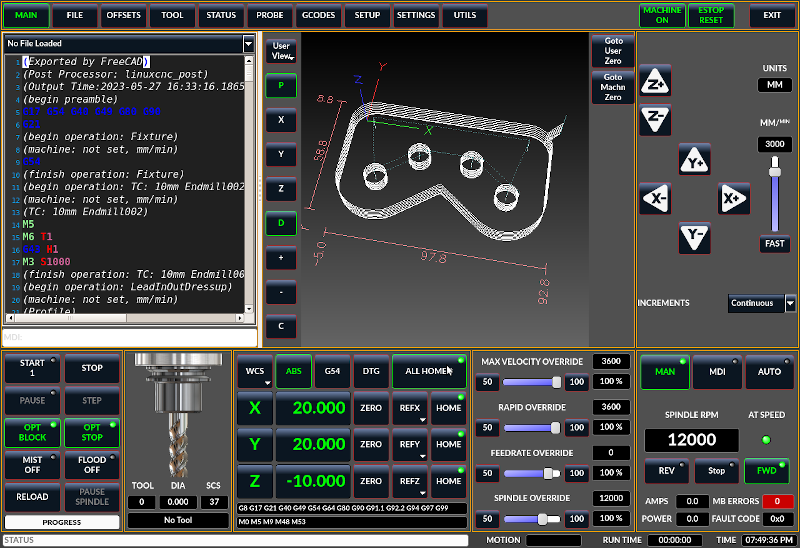The width and height of the screenshot is (800, 548).
Task: Clear the plot with C button
Action: click(x=281, y=326)
